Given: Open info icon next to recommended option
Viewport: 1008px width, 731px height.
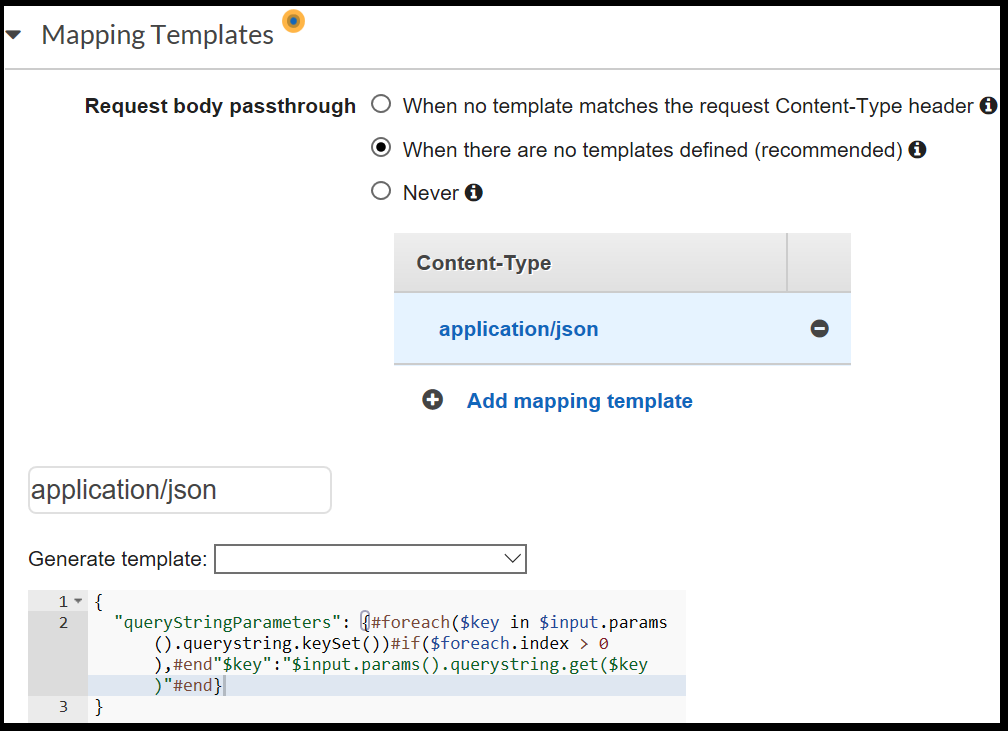Looking at the screenshot, I should point(917,150).
